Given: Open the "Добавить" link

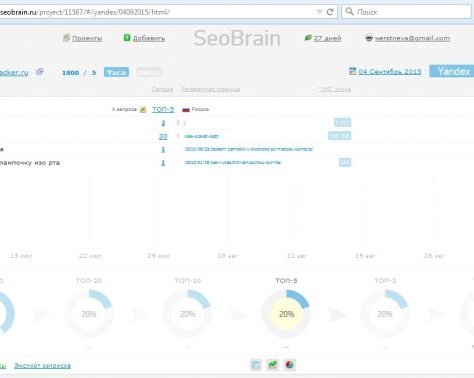Looking at the screenshot, I should (149, 38).
